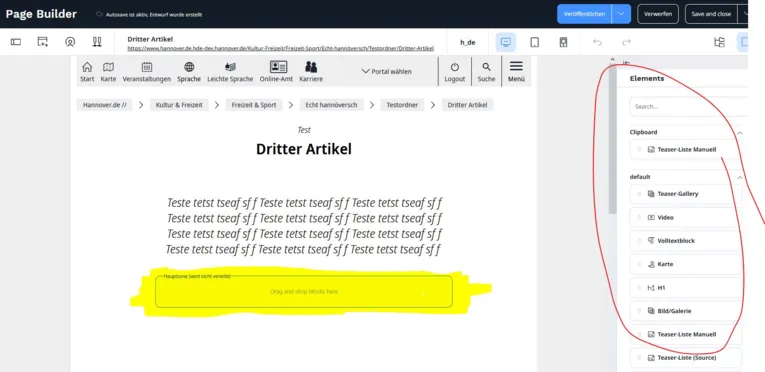Click the italic Test kicker text
765x372 pixels.
(x=304, y=130)
